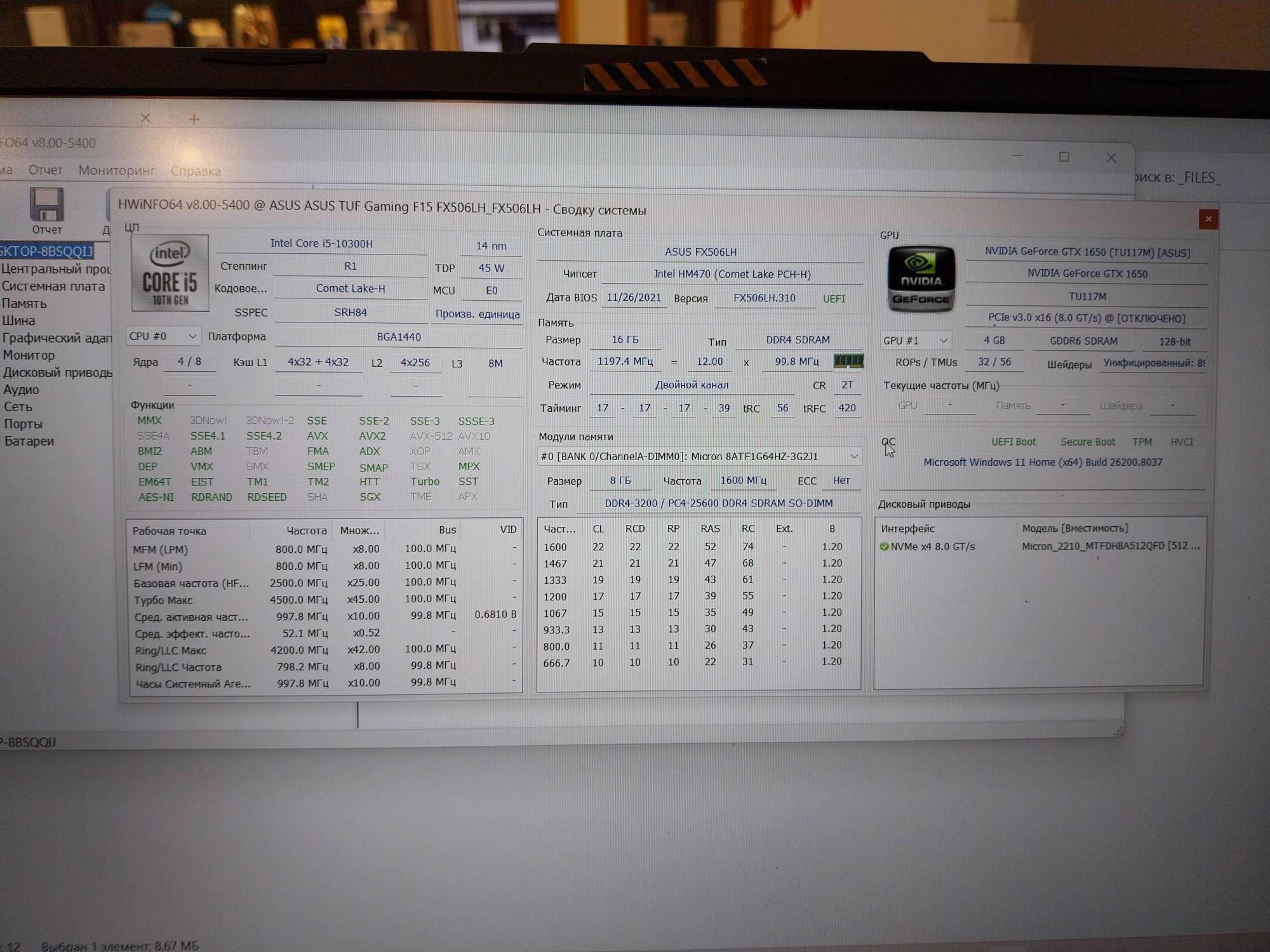The height and width of the screenshot is (952, 1270).
Task: Select Системная плата in the tree
Action: (x=53, y=286)
